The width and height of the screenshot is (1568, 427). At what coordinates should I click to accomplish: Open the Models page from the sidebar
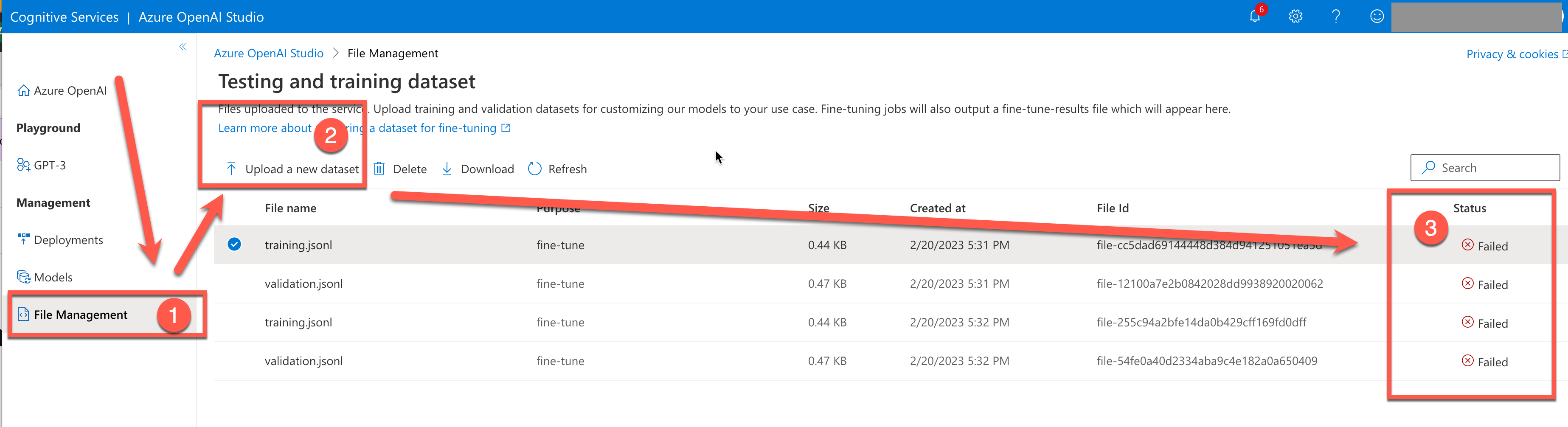pyautogui.click(x=53, y=277)
